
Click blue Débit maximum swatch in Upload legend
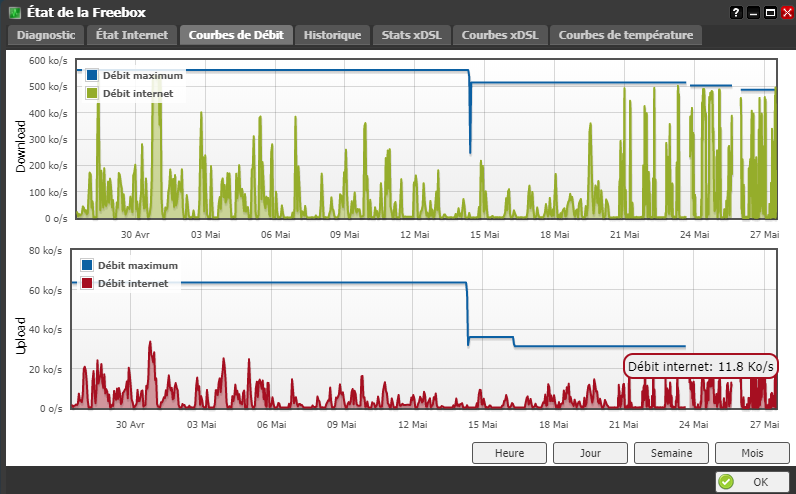pos(87,265)
